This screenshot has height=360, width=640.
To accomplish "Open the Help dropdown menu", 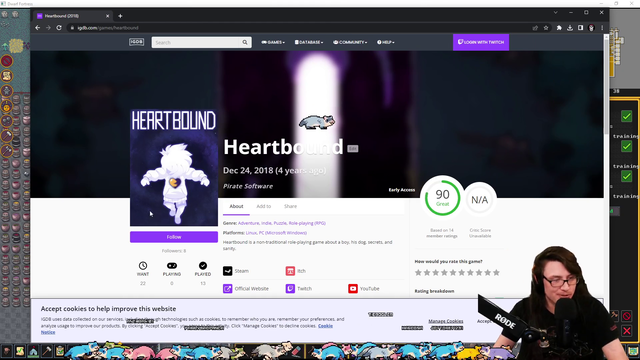I will tap(386, 42).
